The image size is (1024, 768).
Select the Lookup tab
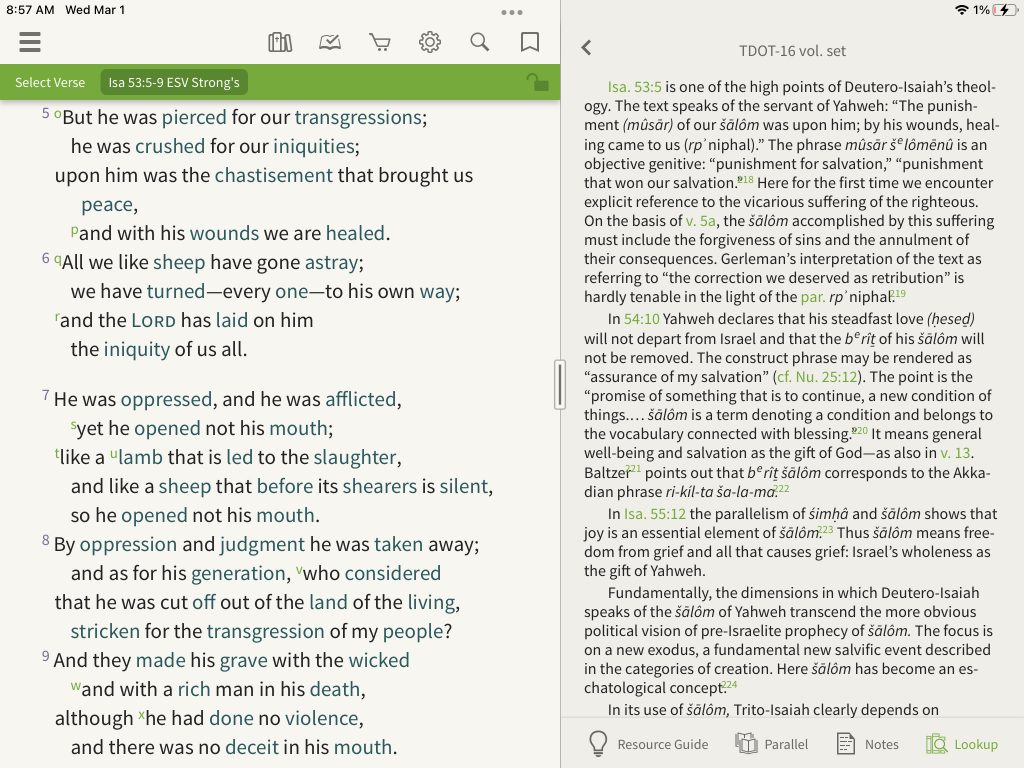point(962,744)
